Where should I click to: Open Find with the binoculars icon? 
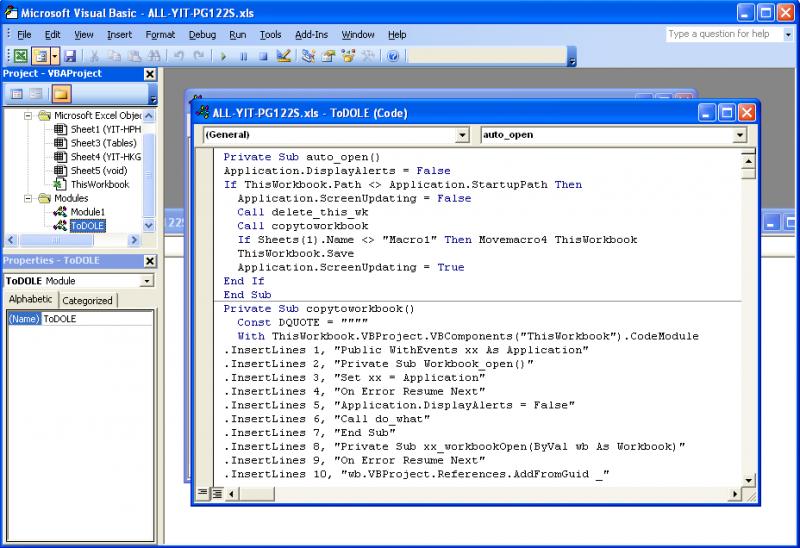pyautogui.click(x=154, y=56)
